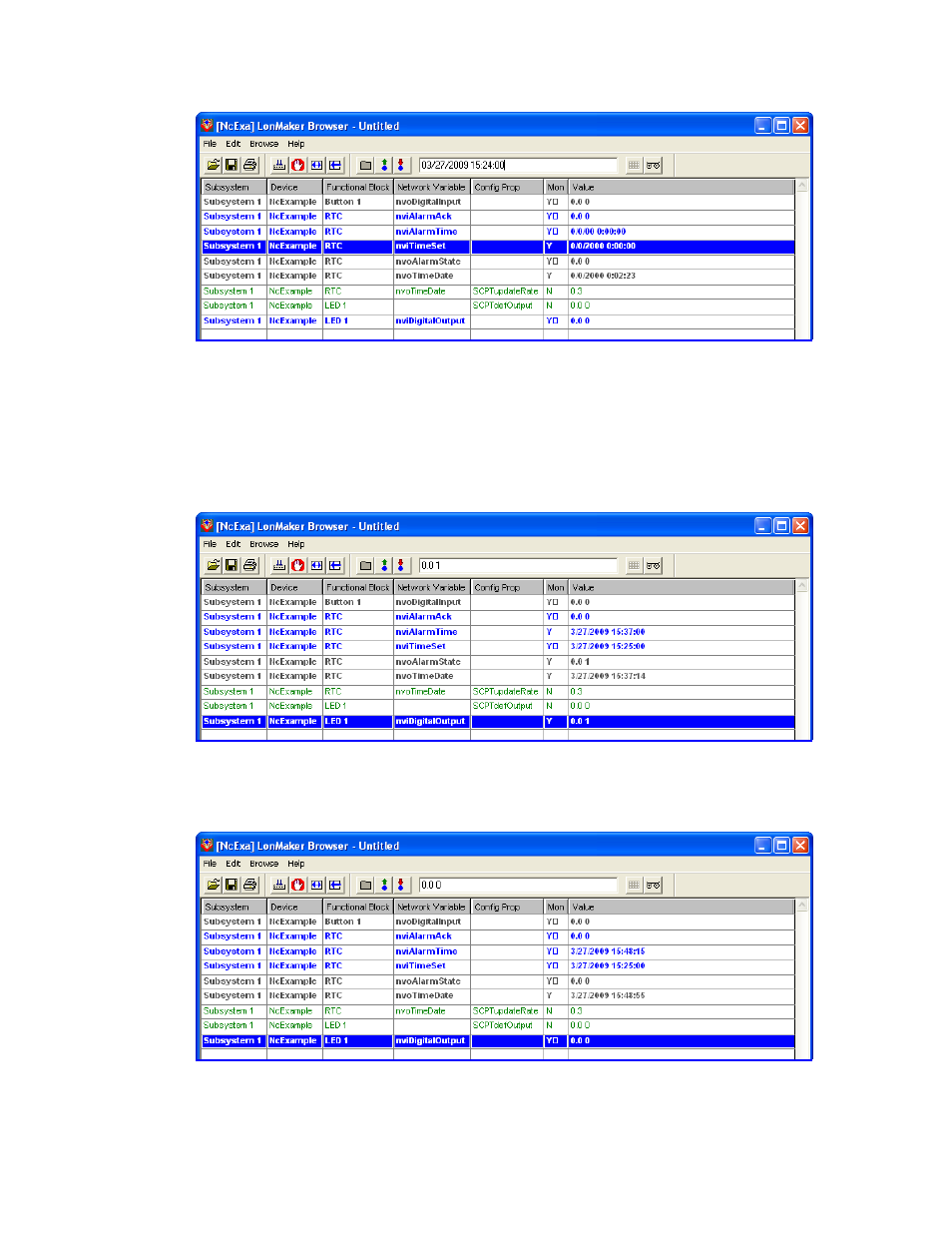Select nviAlarmTime cell in bottom window
This screenshot has width=952, height=1233.
point(431,951)
